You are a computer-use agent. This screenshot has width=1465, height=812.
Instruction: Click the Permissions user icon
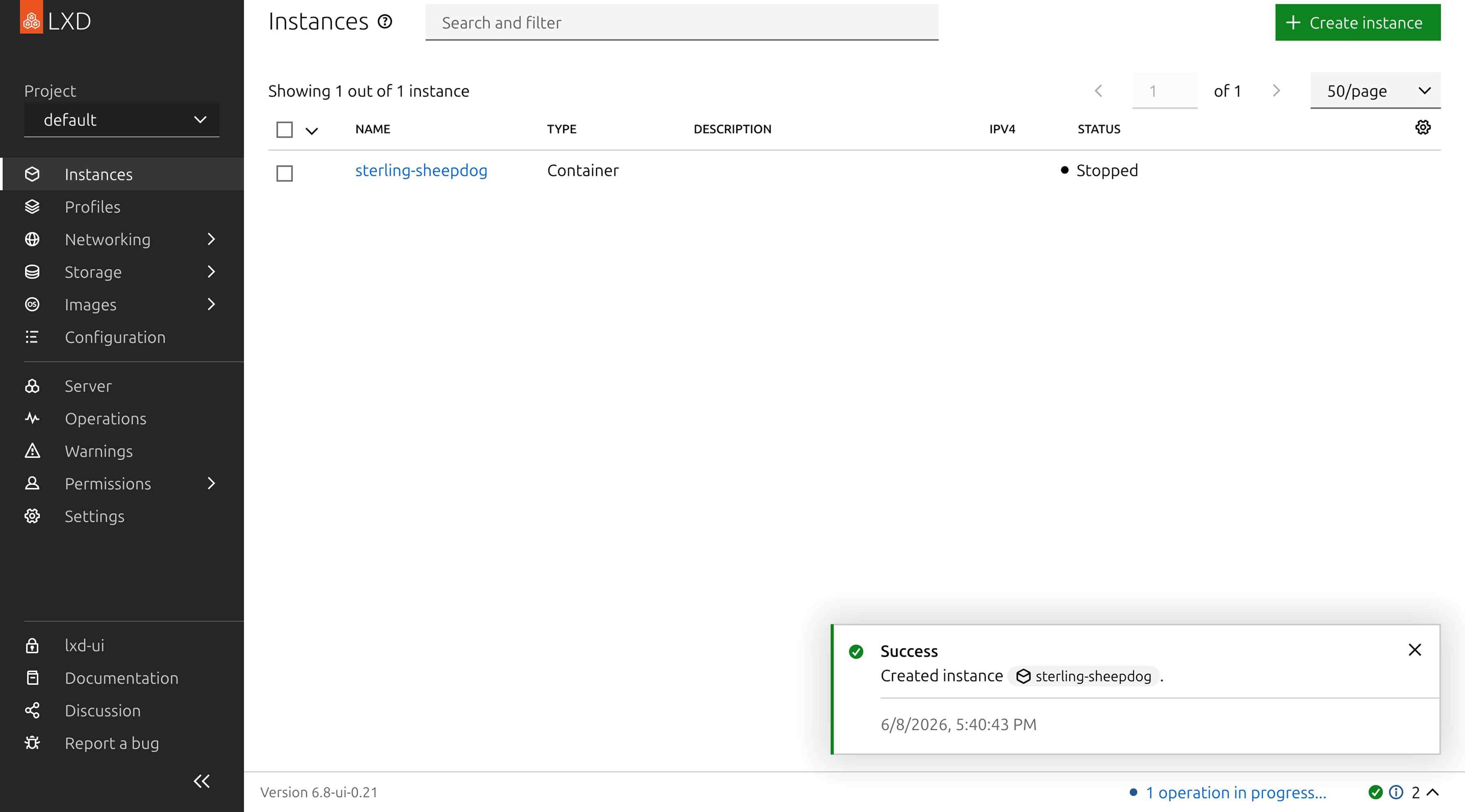point(33,483)
